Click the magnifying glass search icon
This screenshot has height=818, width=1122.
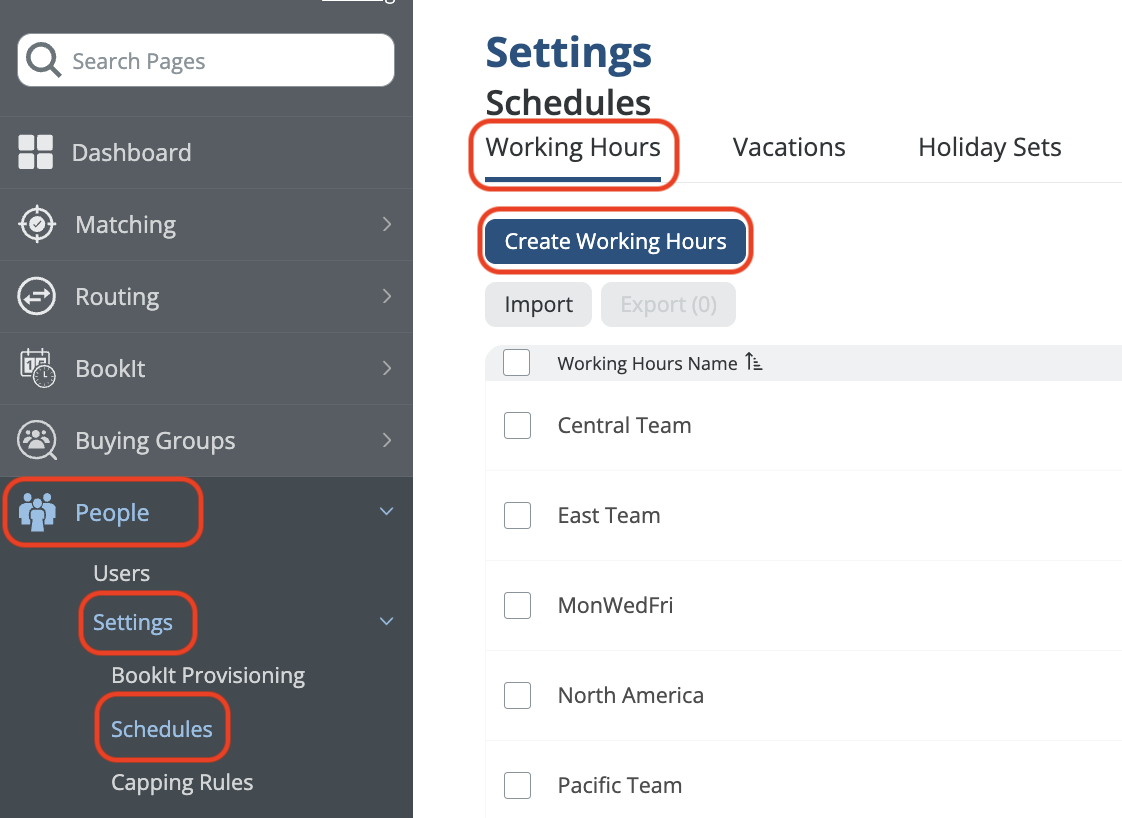pyautogui.click(x=44, y=61)
